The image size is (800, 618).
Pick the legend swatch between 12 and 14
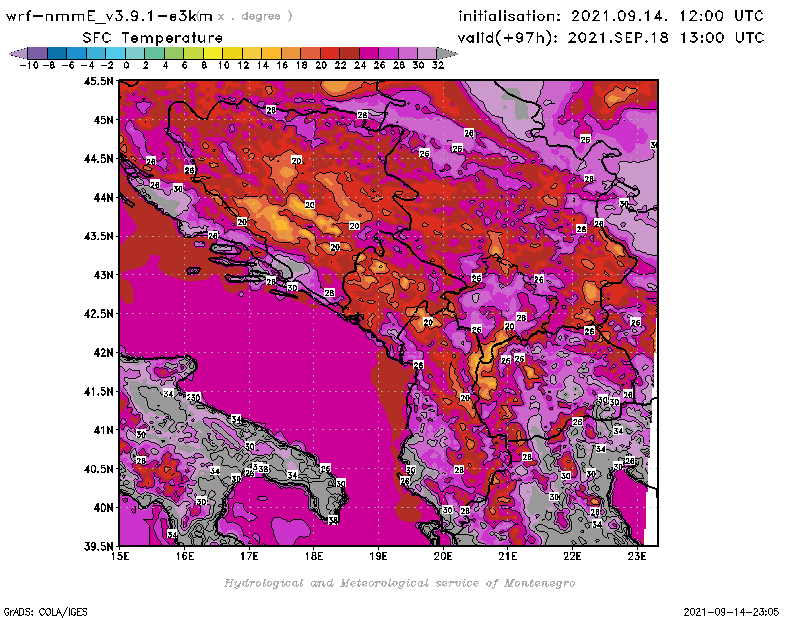pos(252,53)
